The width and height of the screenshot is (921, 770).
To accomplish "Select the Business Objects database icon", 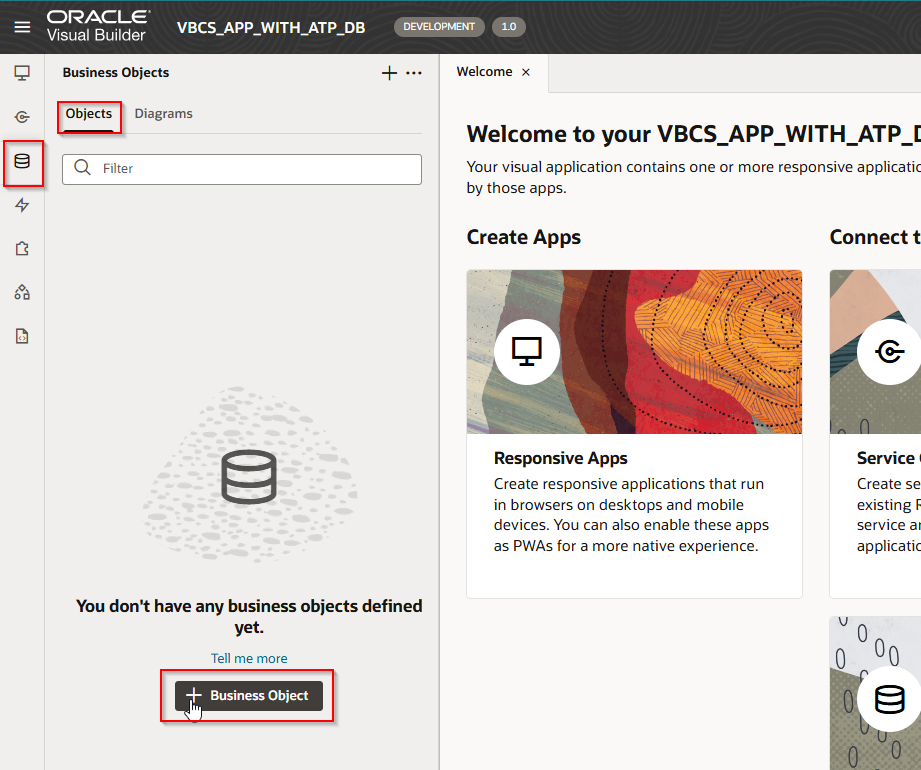I will pyautogui.click(x=22, y=161).
